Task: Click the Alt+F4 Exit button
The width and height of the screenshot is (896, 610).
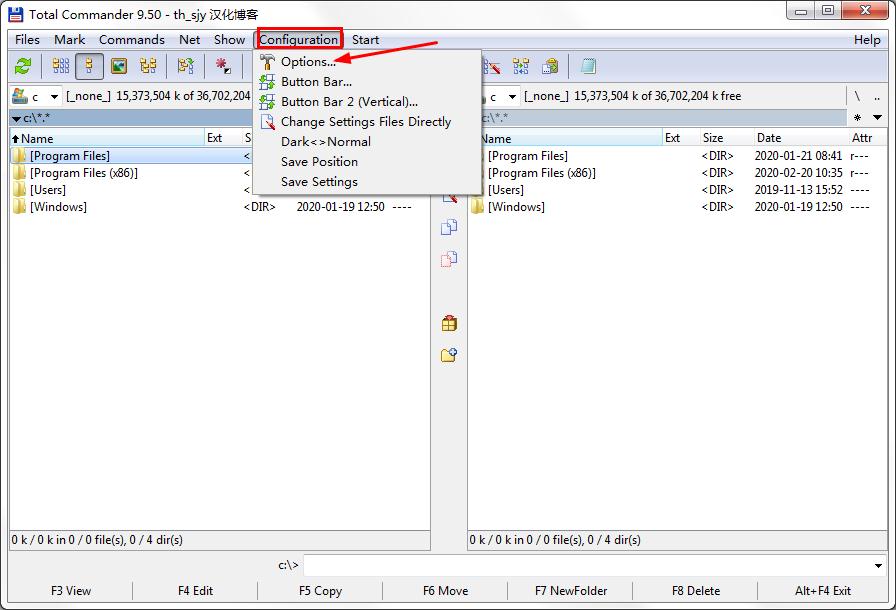Action: point(822,591)
